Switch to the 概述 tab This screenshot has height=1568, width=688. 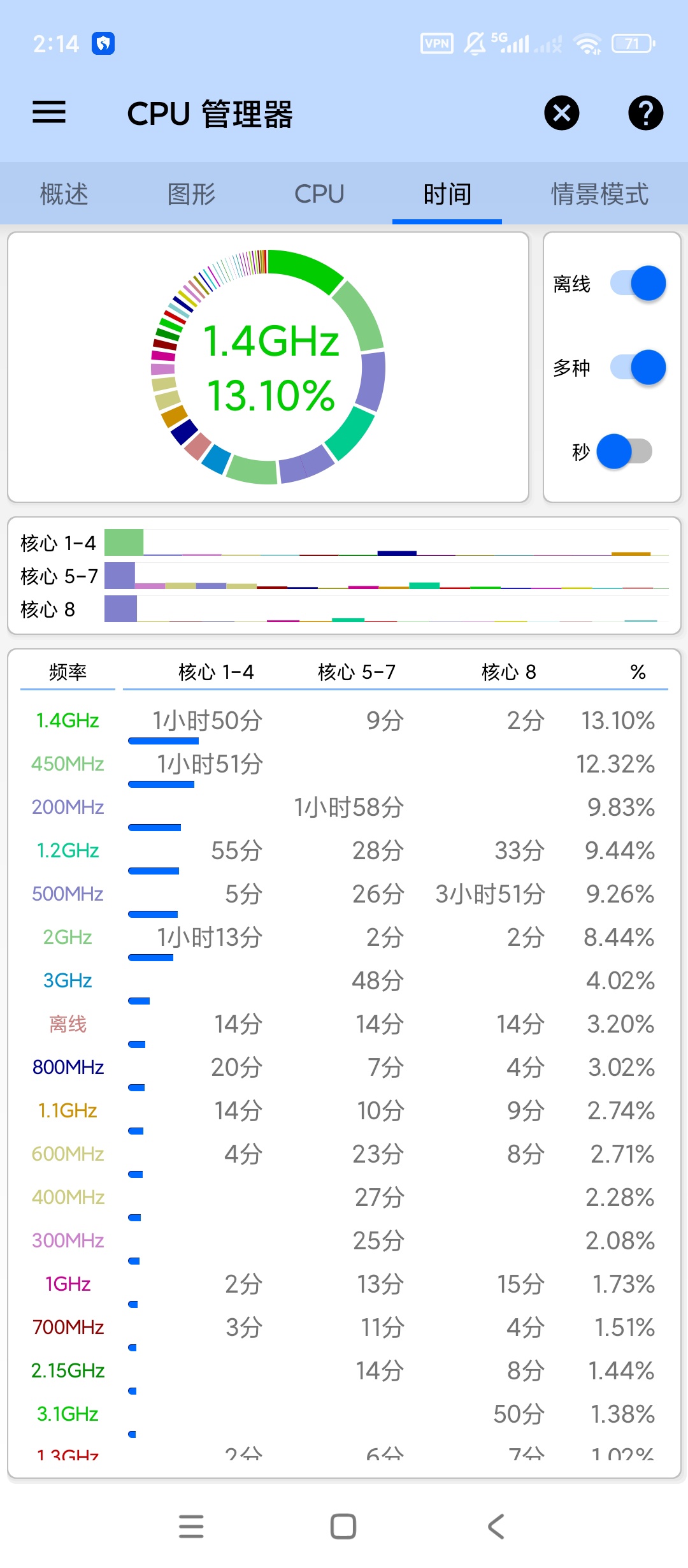pos(64,194)
